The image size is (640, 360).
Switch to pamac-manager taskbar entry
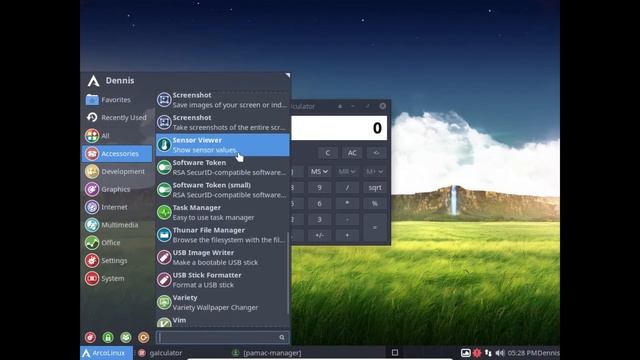pos(267,353)
